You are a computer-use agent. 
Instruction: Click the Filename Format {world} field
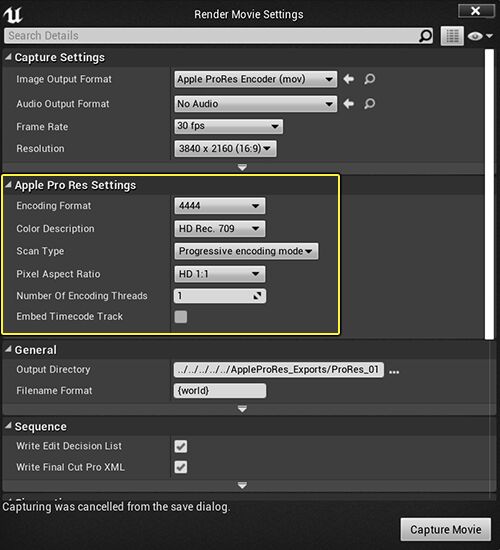(220, 391)
